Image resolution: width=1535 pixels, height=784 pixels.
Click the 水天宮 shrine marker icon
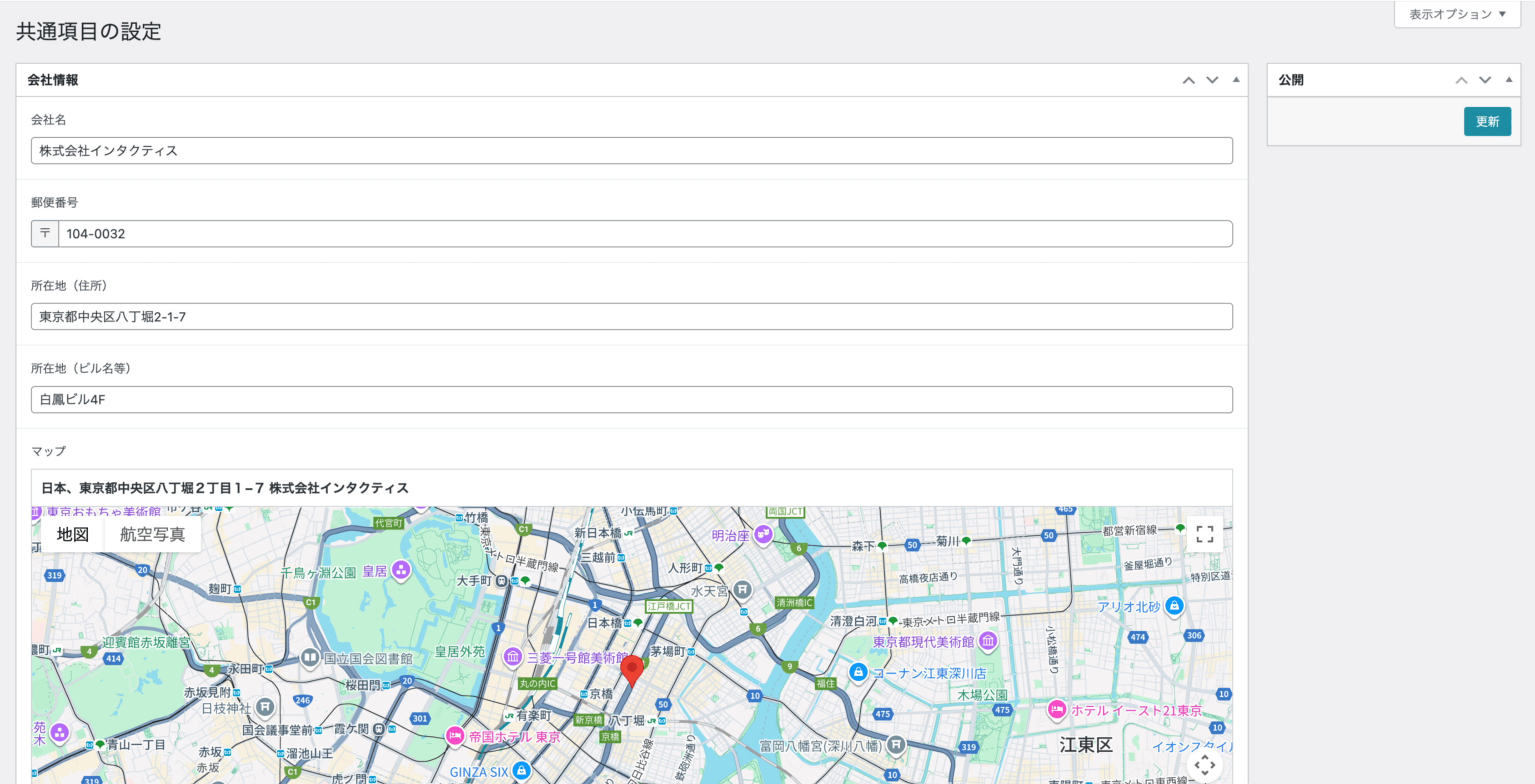742,590
